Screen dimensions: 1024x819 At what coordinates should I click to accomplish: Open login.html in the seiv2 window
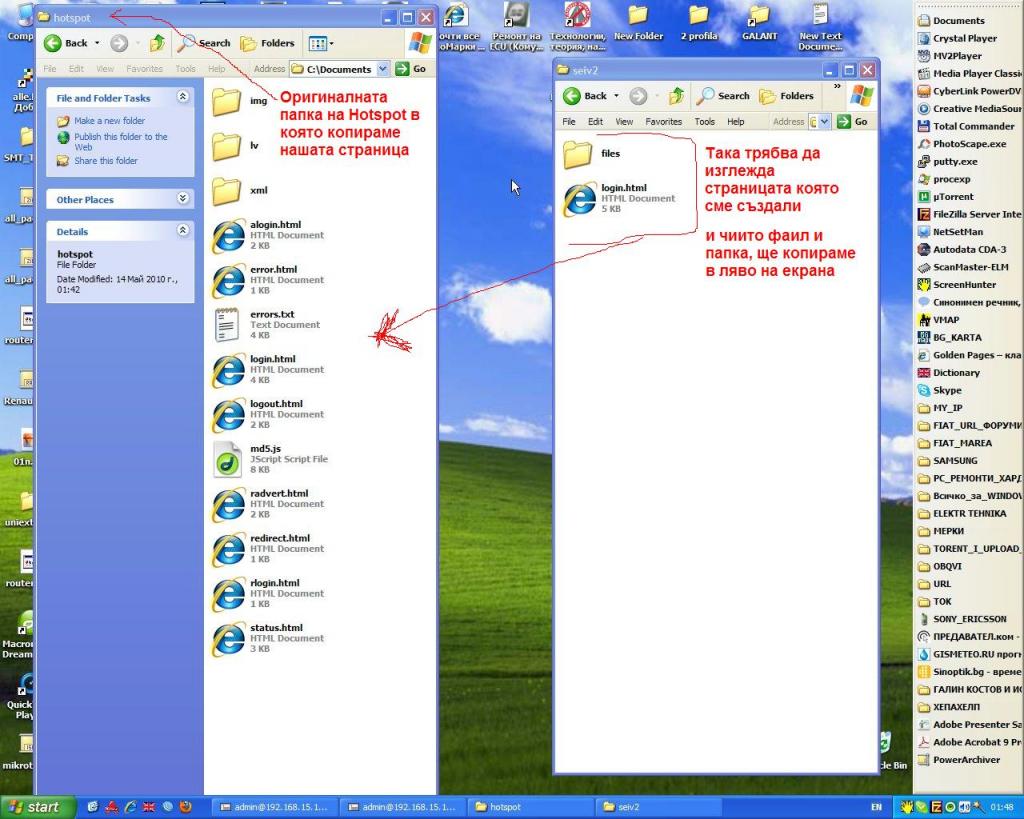coord(579,199)
